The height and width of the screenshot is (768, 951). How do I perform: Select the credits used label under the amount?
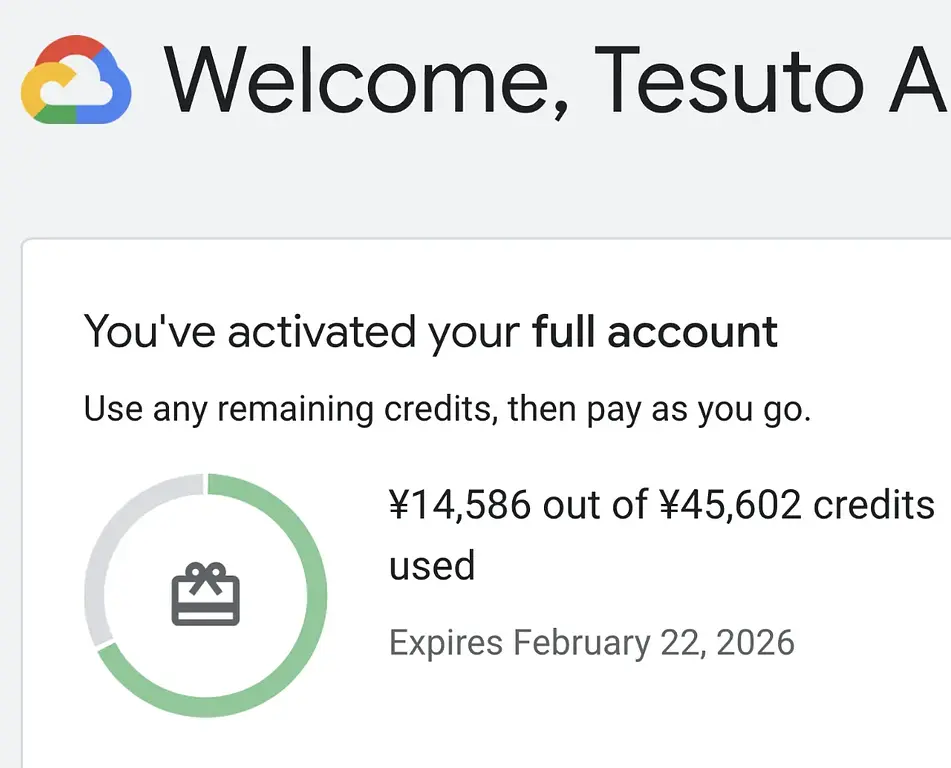coord(432,565)
